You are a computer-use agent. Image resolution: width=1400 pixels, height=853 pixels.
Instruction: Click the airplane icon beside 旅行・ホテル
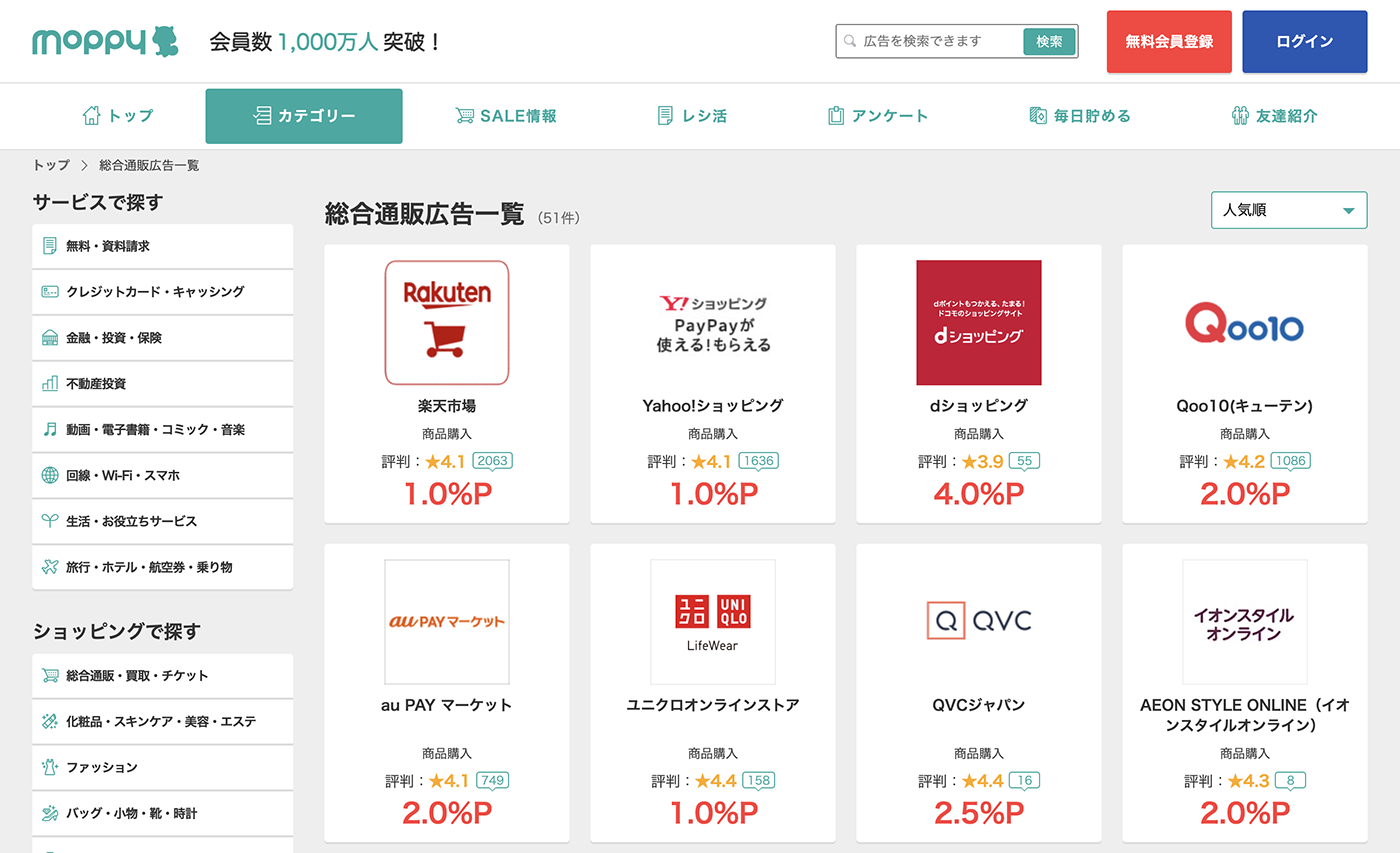coord(50,567)
